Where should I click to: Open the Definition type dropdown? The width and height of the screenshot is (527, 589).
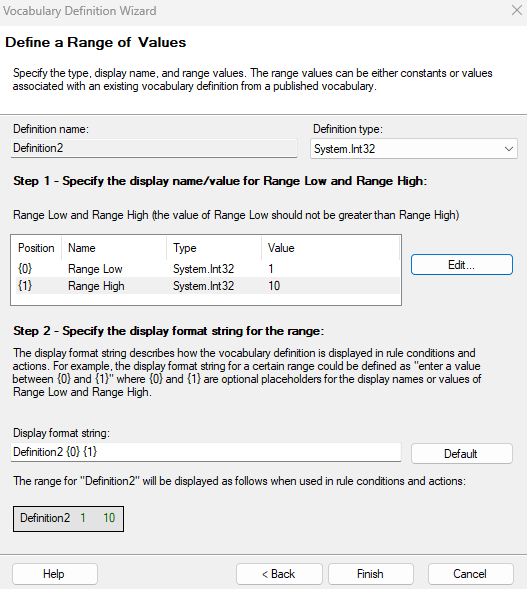[414, 149]
